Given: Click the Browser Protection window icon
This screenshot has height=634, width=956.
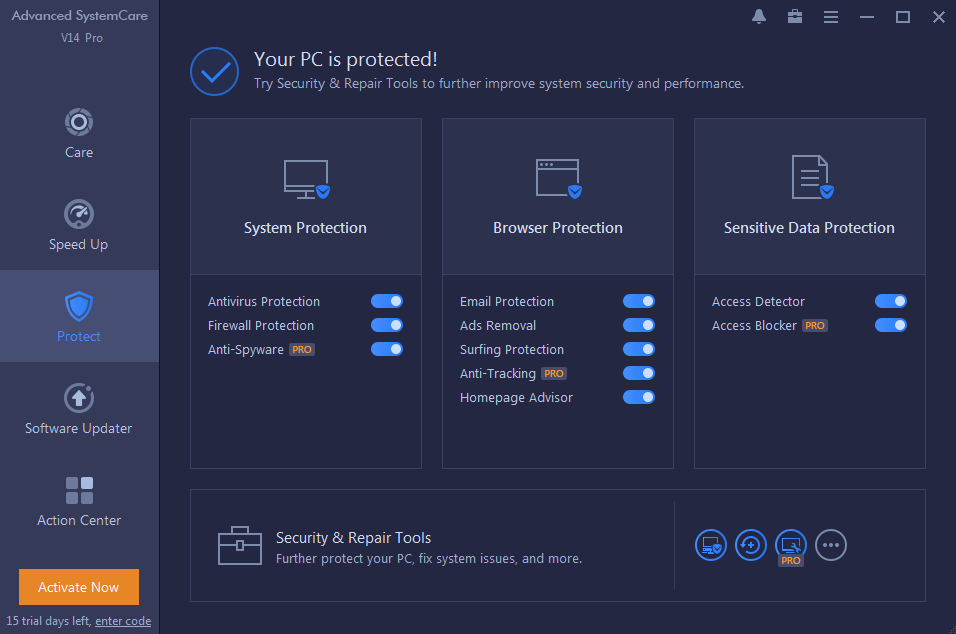Looking at the screenshot, I should tap(558, 179).
